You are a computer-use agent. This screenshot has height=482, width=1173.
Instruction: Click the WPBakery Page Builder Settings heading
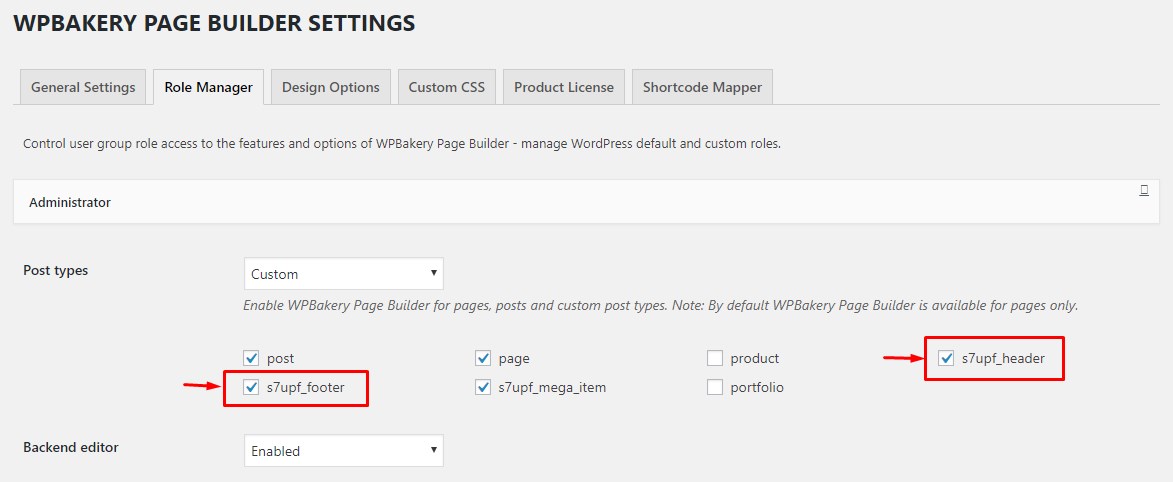(214, 22)
